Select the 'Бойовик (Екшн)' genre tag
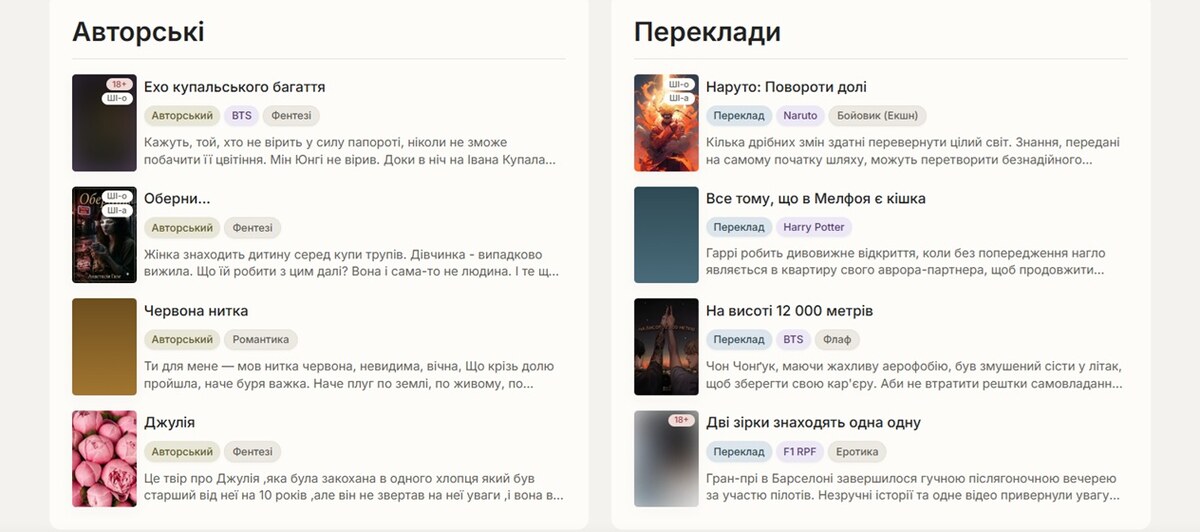 [x=878, y=116]
